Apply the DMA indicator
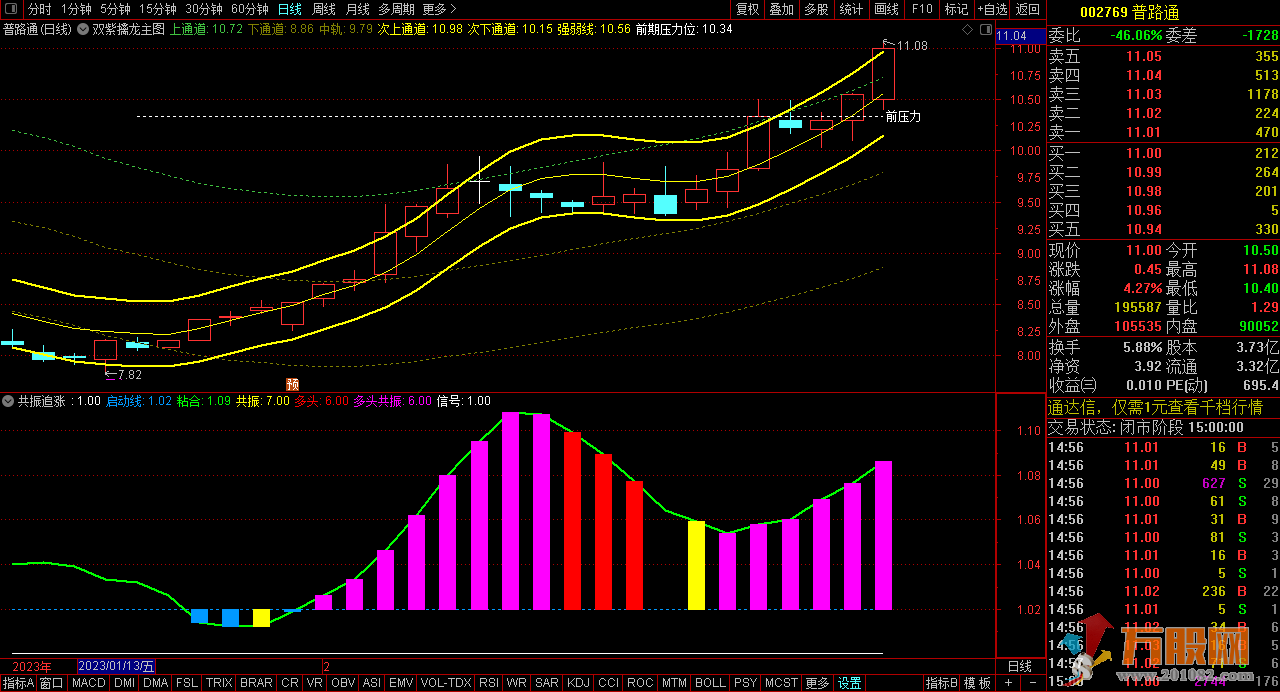This screenshot has height=692, width=1280. pos(156,683)
